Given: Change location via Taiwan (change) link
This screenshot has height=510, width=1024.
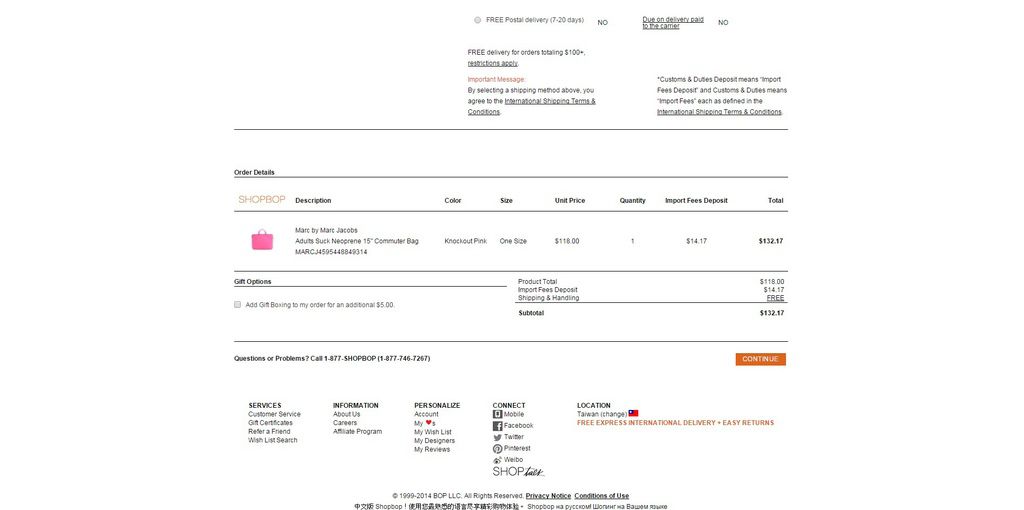Looking at the screenshot, I should [602, 414].
